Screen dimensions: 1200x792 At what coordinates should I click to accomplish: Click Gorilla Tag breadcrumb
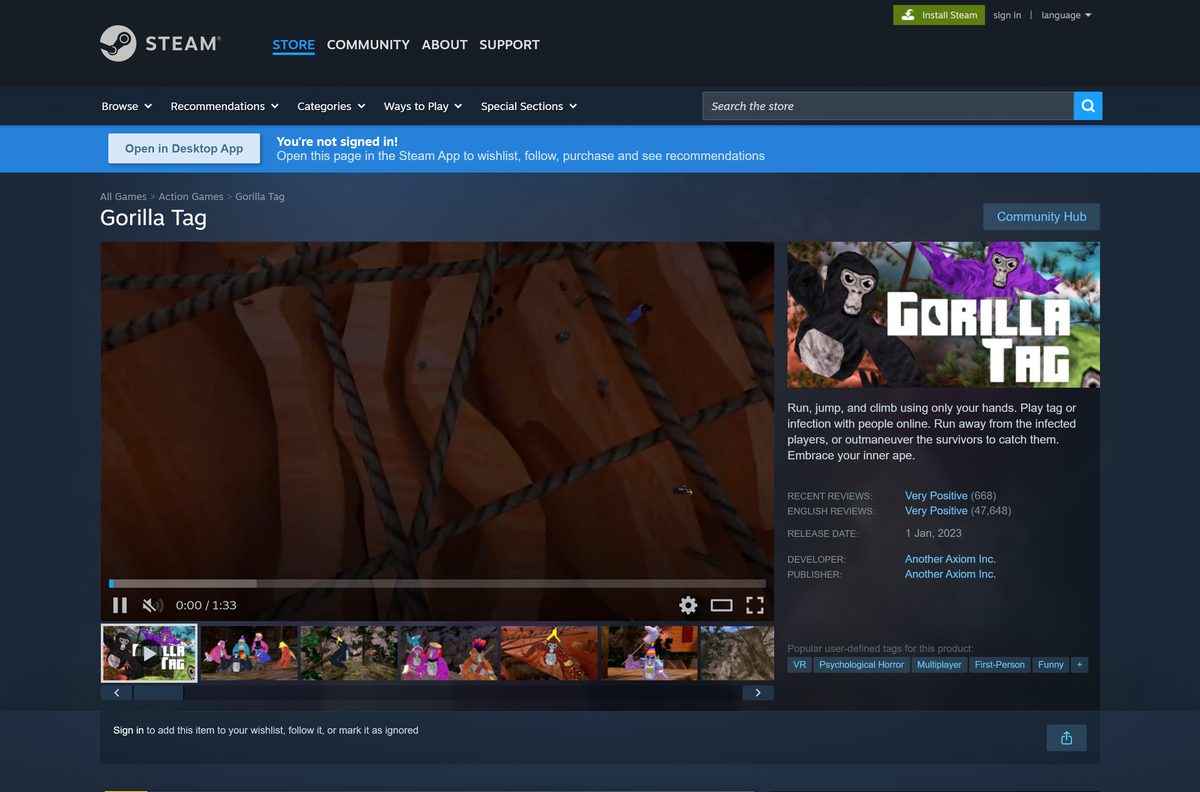coord(260,197)
